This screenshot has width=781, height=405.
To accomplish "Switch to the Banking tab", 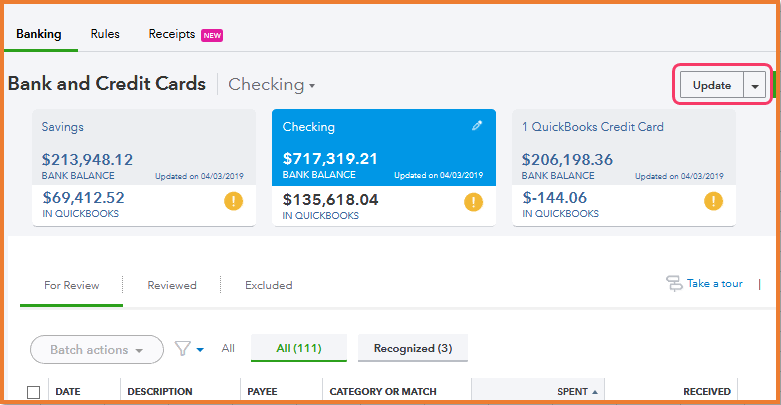I will (x=39, y=34).
